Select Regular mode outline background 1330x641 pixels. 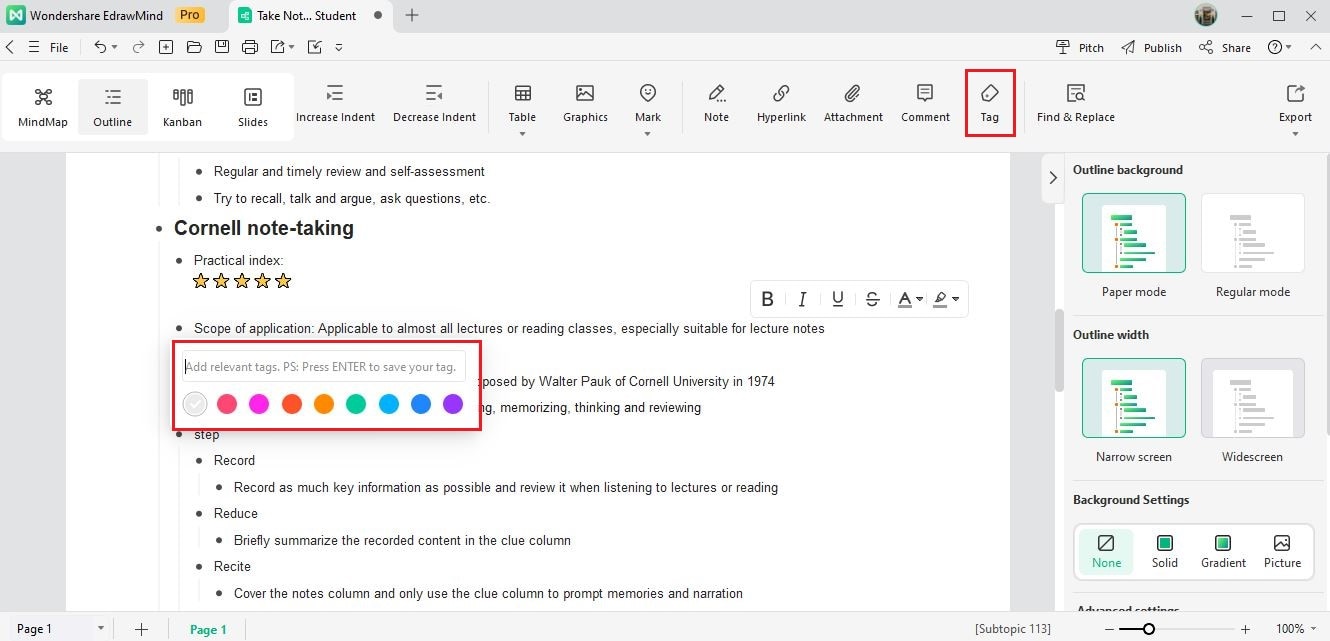(x=1252, y=246)
